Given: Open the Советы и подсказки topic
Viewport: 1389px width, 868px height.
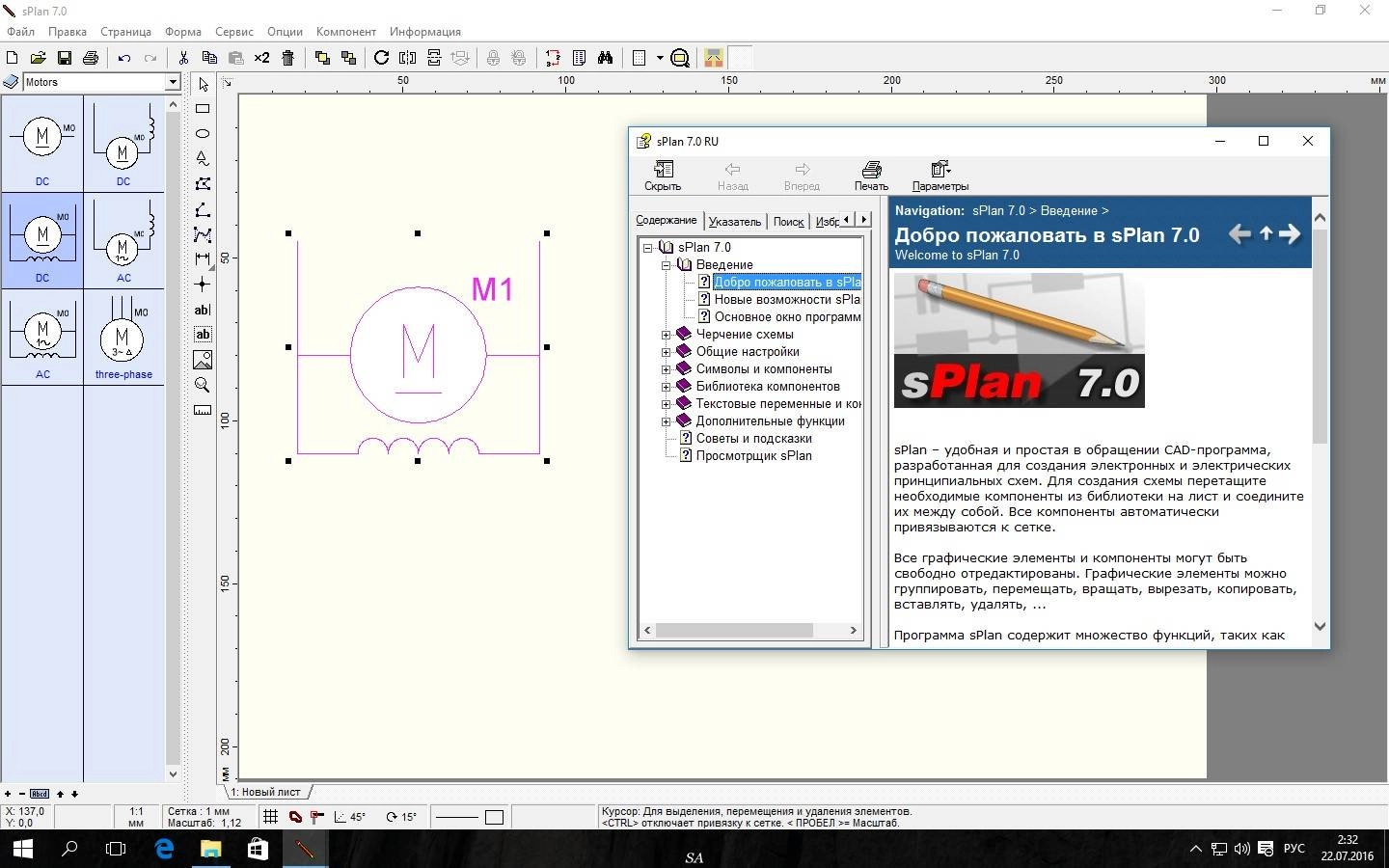Looking at the screenshot, I should 754,439.
